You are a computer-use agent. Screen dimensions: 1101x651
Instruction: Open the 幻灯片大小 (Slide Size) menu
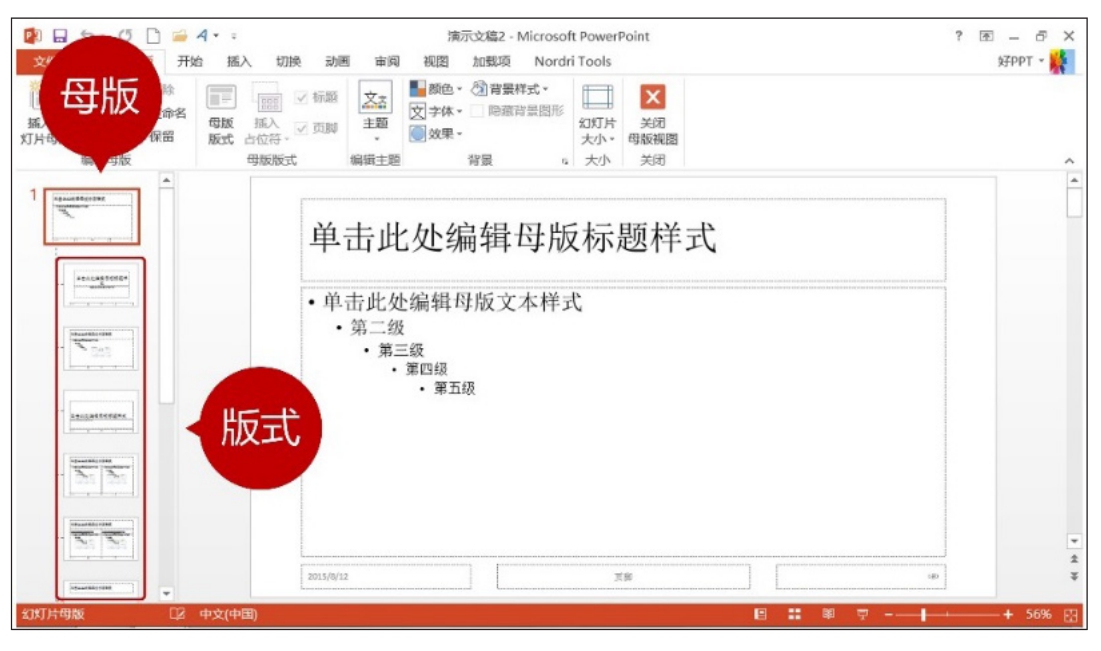pos(598,114)
